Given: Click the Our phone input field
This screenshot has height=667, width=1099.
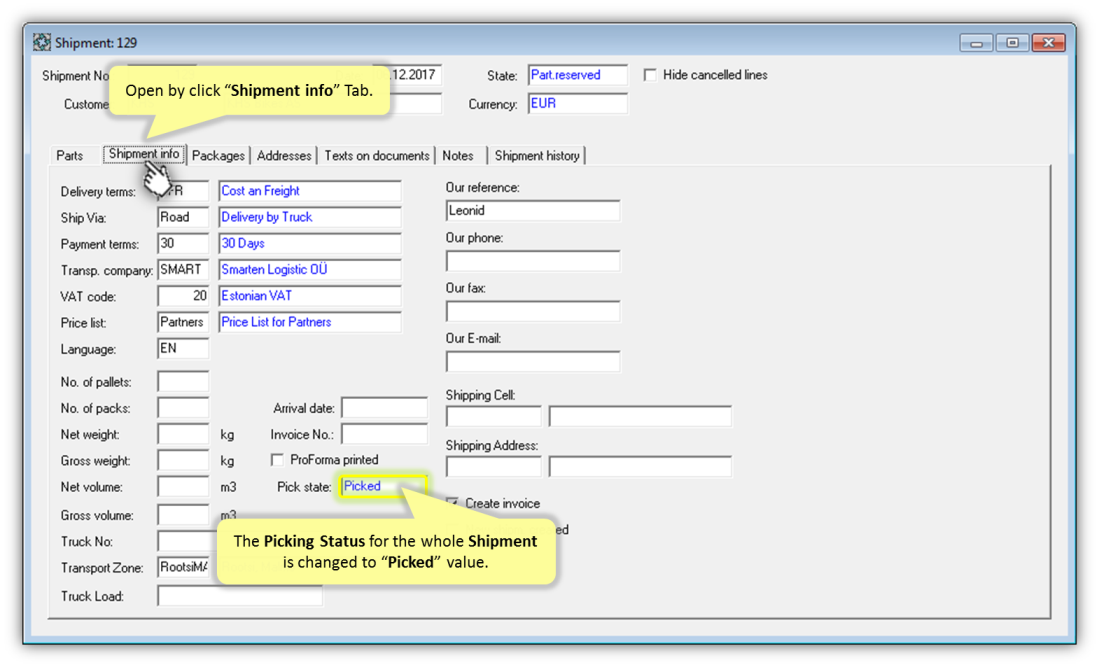Looking at the screenshot, I should (x=533, y=261).
